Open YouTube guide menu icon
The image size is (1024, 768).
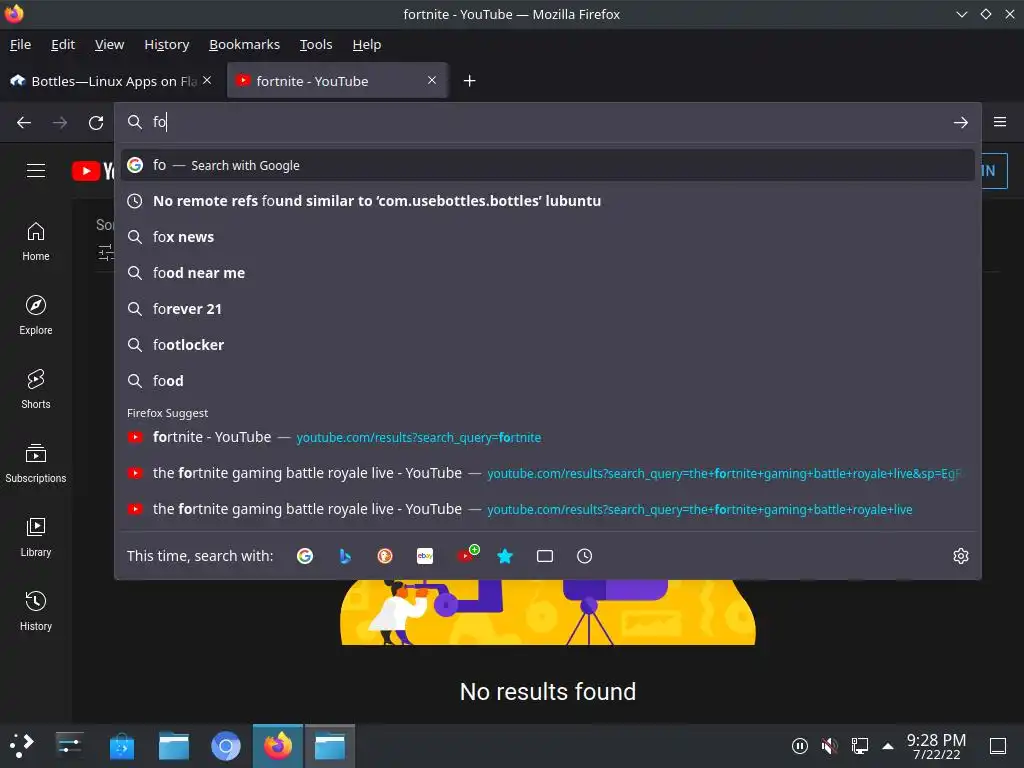click(36, 170)
